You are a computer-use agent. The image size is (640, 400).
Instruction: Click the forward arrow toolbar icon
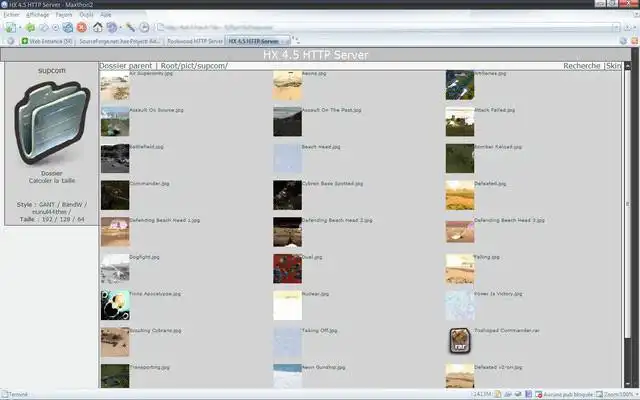pos(44,27)
